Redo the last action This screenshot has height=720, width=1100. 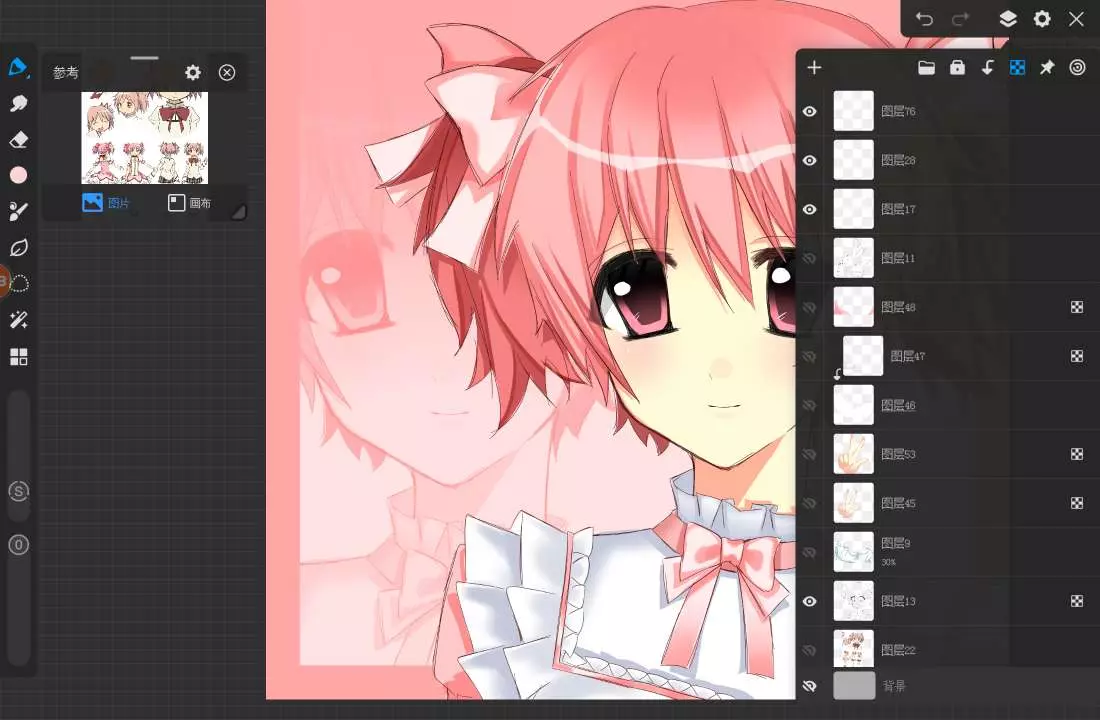click(960, 19)
